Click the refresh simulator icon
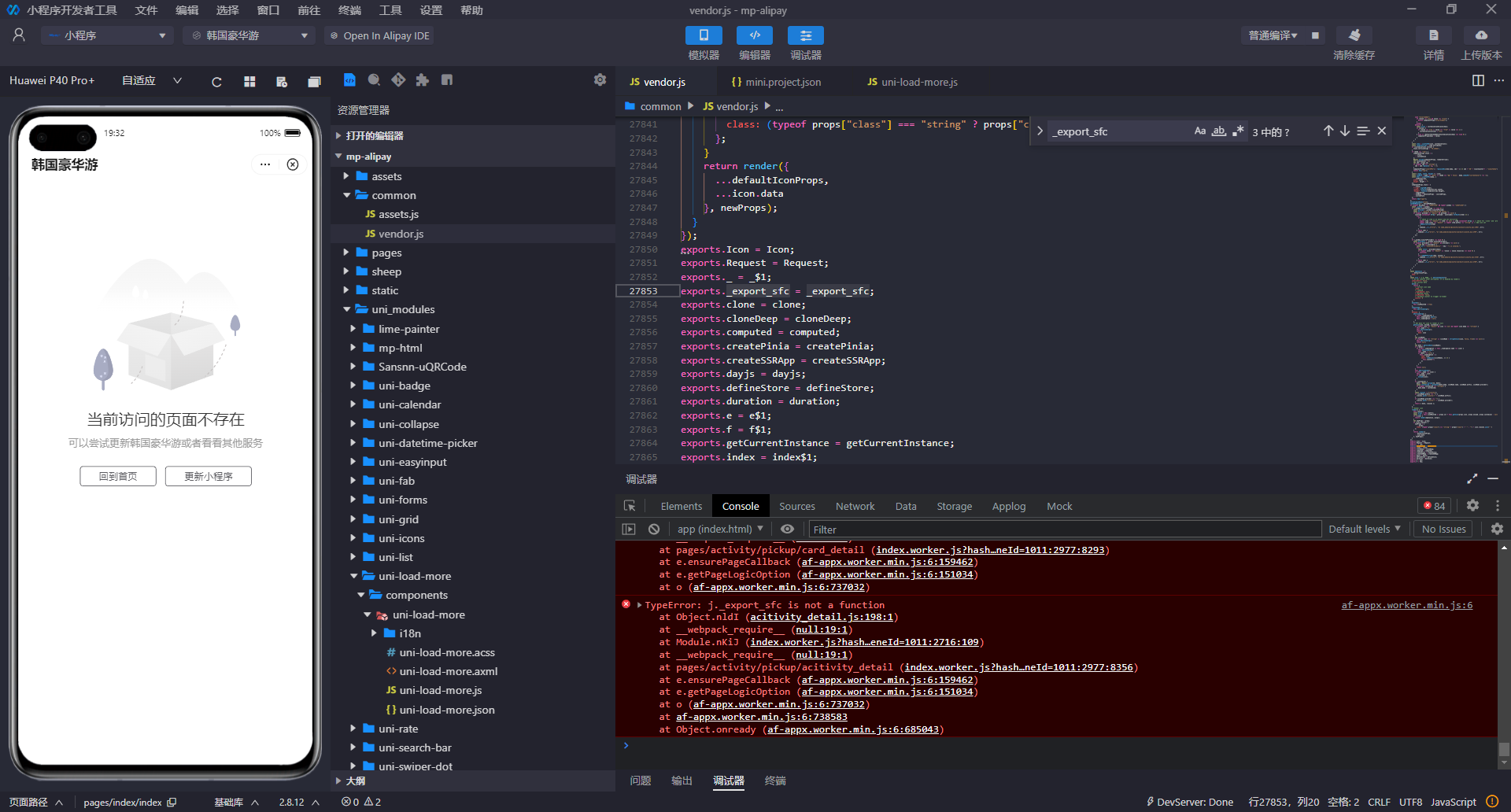Image resolution: width=1511 pixels, height=812 pixels. (216, 81)
